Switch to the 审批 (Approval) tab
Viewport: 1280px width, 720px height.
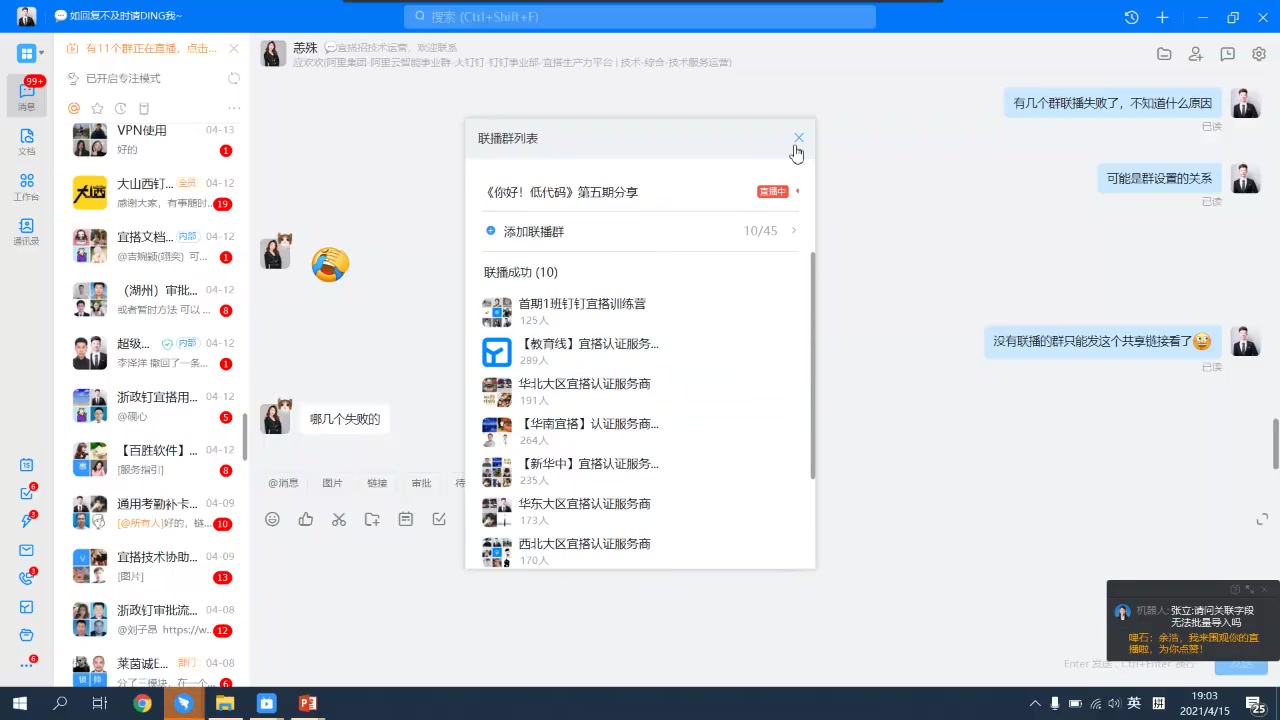421,482
